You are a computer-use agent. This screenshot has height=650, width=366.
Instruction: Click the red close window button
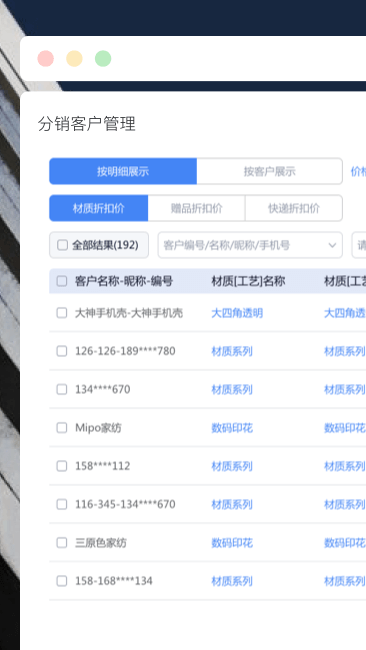46,58
